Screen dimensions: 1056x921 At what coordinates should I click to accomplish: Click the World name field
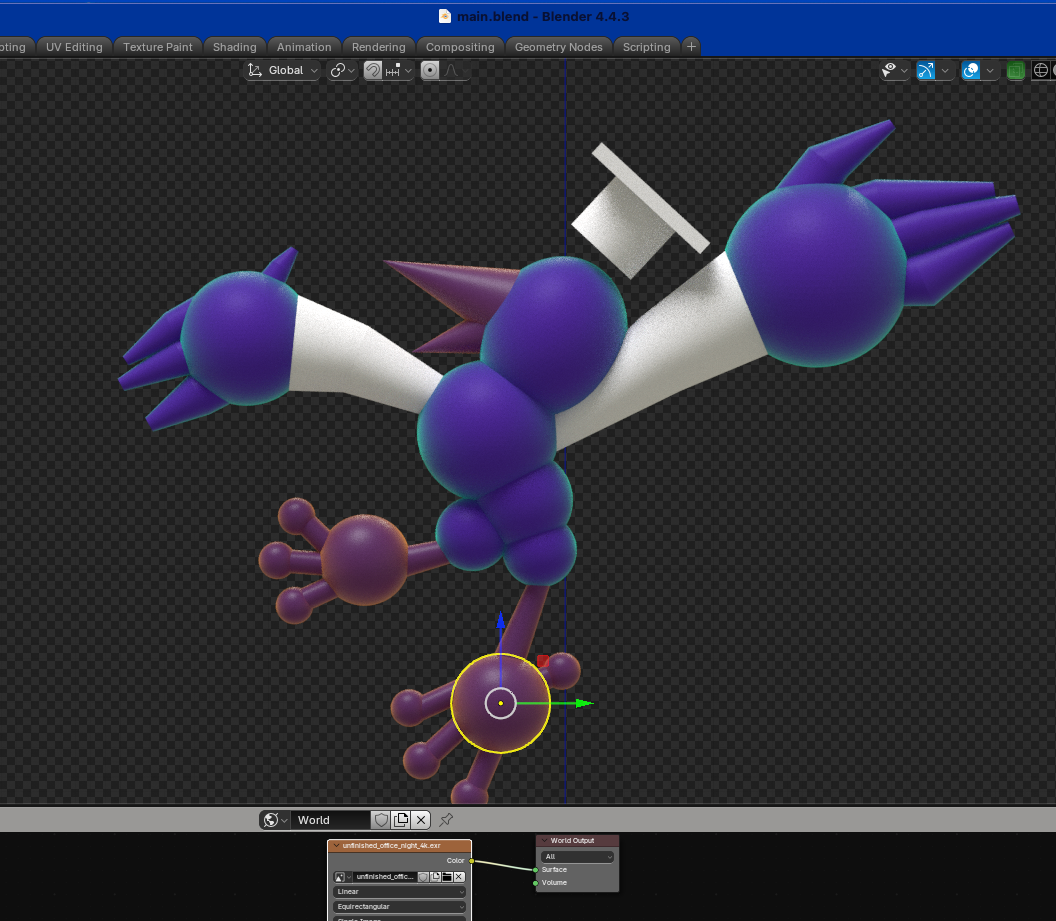[331, 820]
